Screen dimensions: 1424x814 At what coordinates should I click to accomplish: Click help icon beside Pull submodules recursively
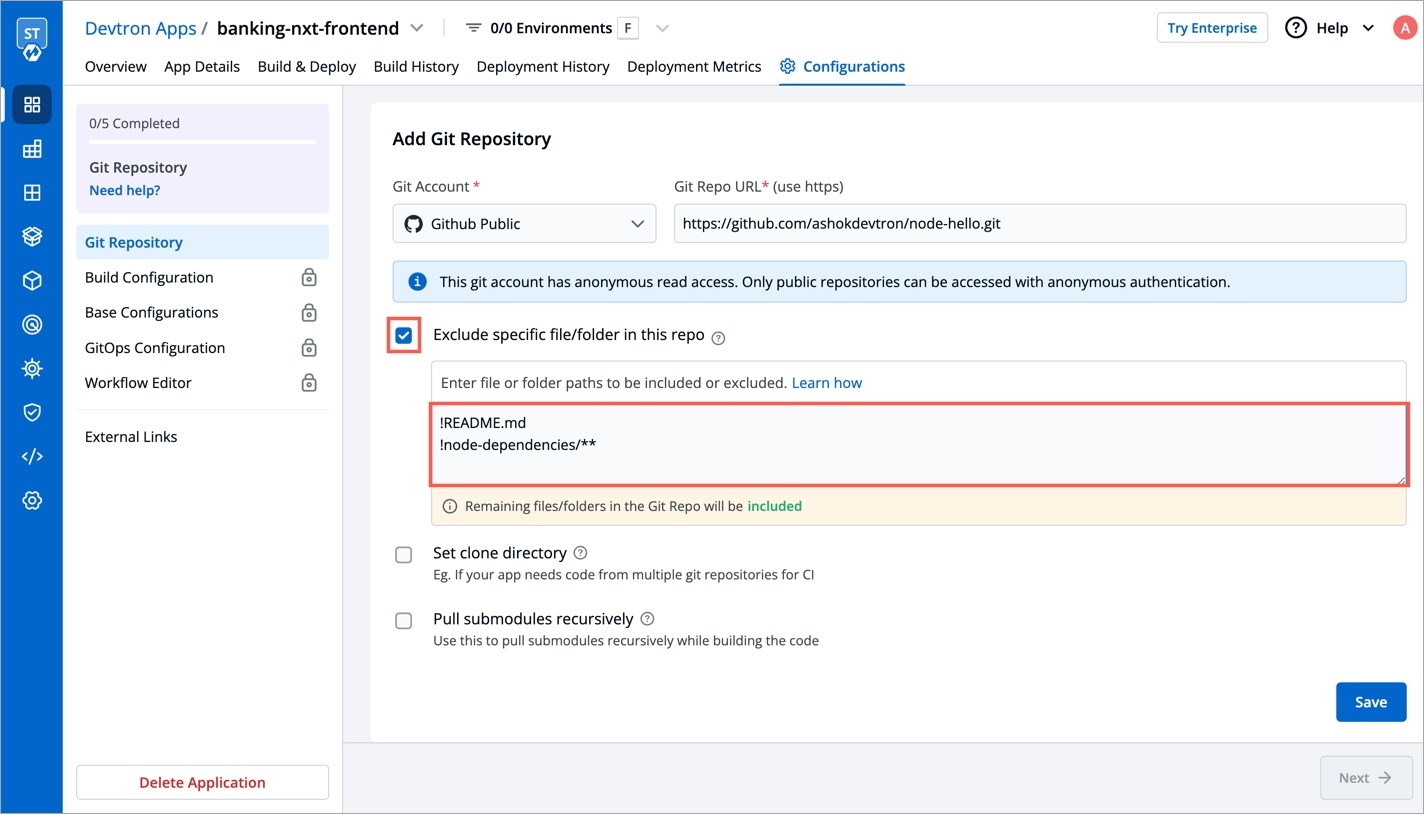(647, 619)
